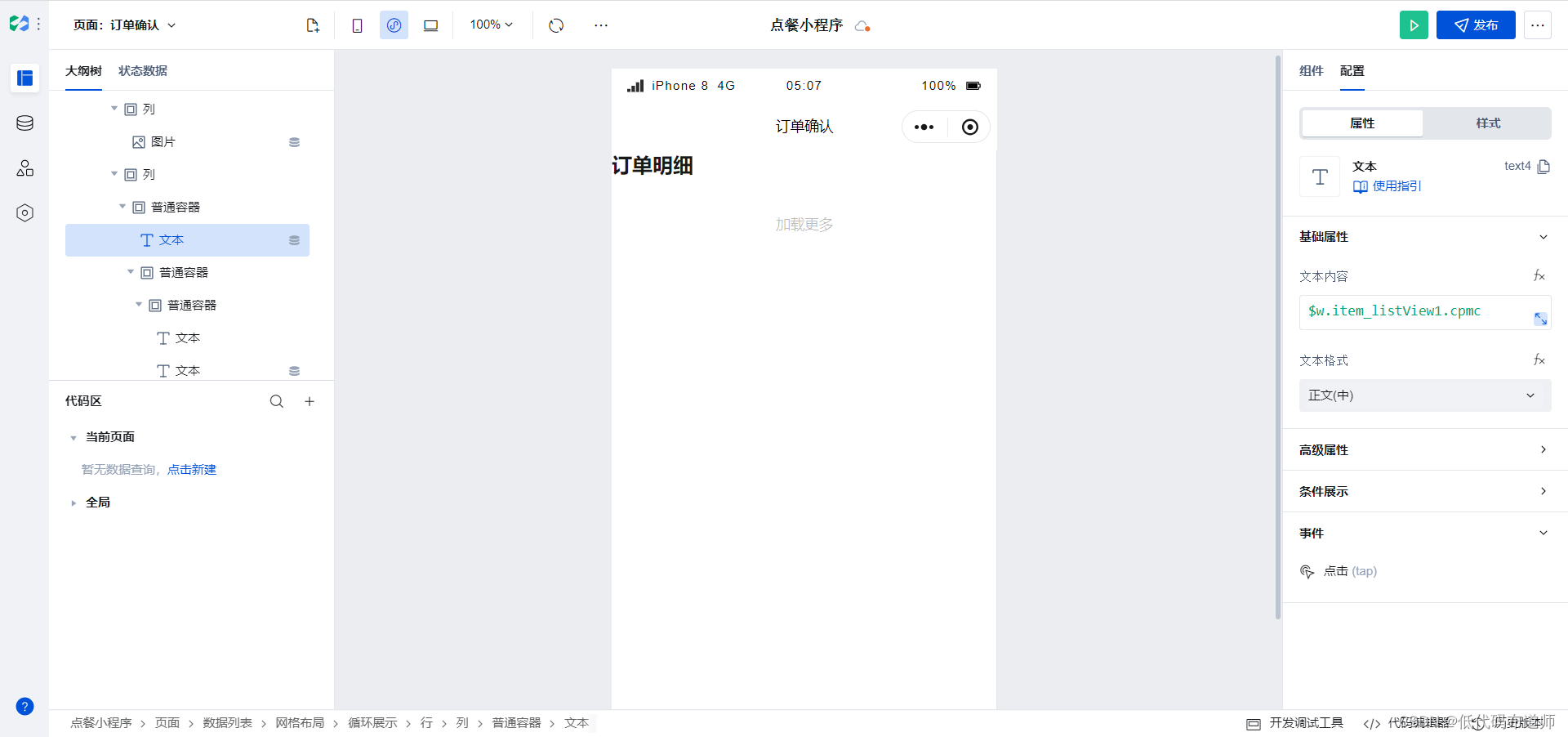Collapse the first 列 tree node

pyautogui.click(x=114, y=109)
